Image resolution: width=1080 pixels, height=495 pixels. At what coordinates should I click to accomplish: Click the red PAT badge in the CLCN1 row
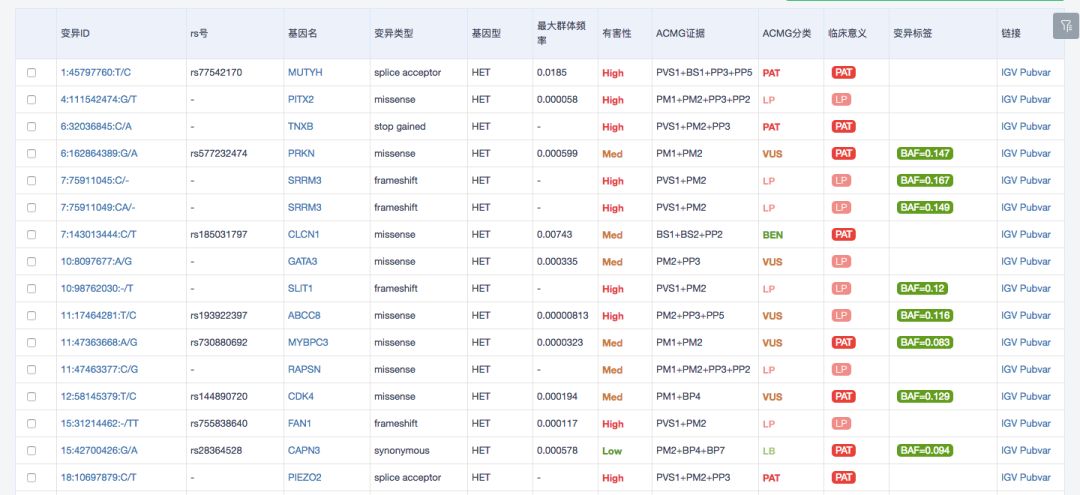tap(843, 235)
